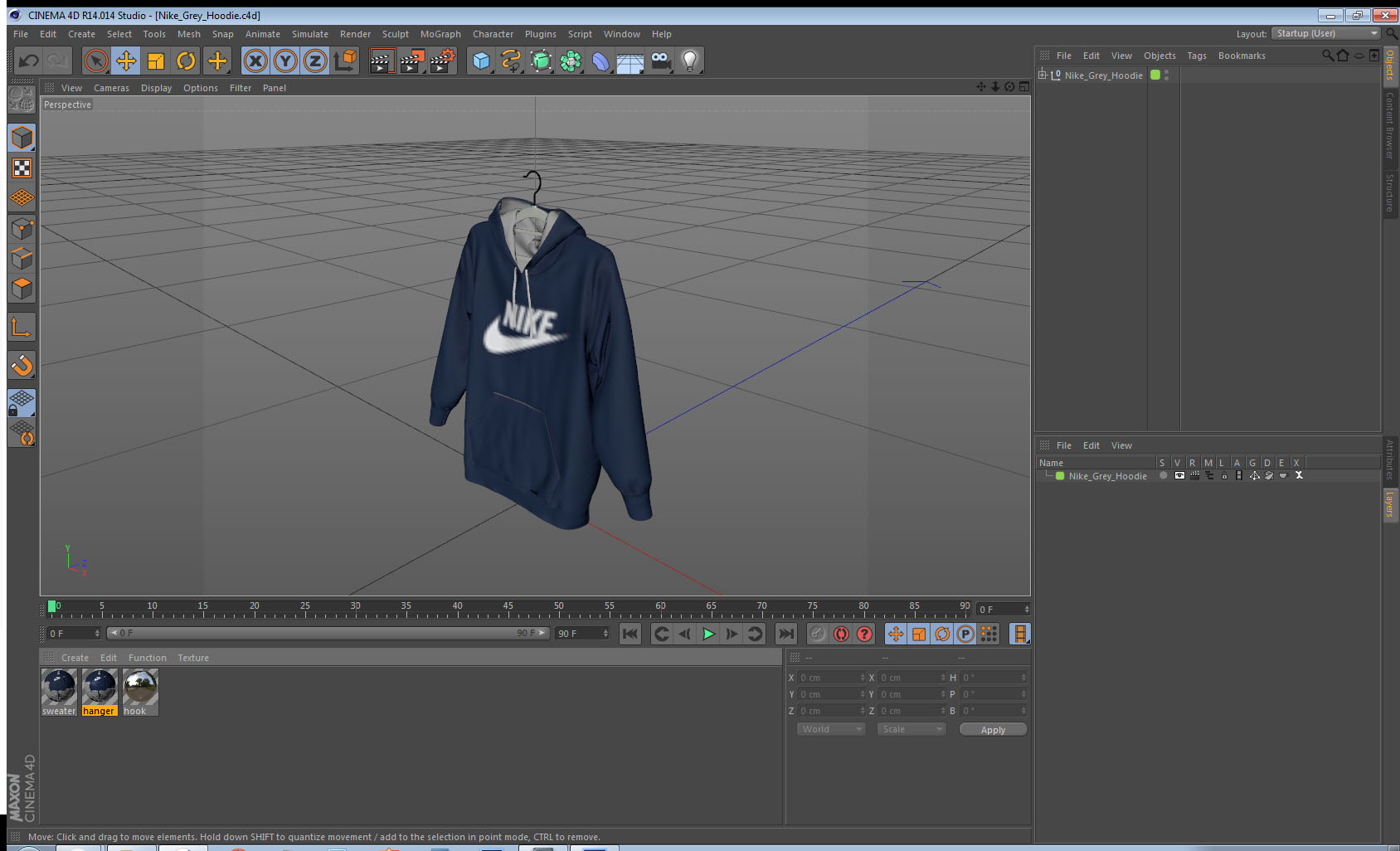Open the viewport Cameras menu
This screenshot has width=1400, height=851.
(111, 88)
